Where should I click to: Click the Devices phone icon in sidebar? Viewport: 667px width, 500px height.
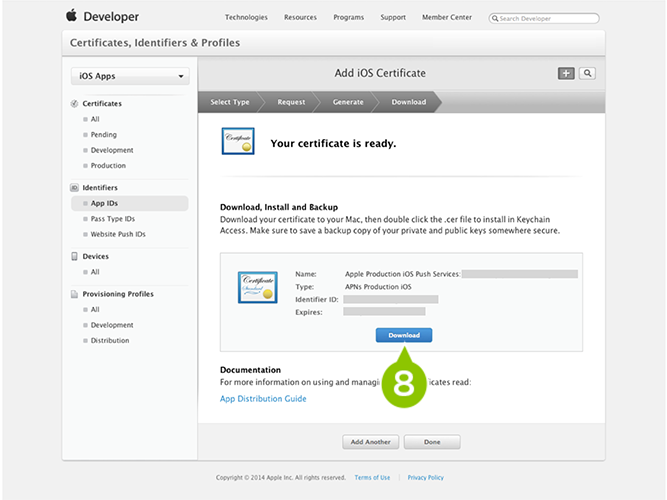tap(74, 256)
